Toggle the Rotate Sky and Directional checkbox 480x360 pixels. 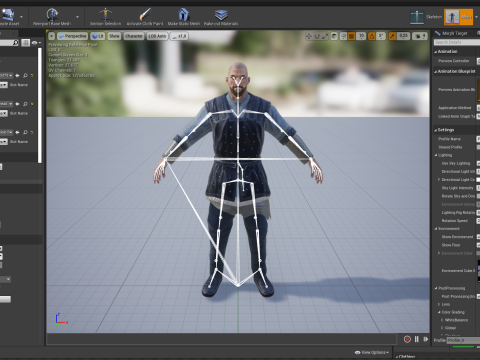478,196
